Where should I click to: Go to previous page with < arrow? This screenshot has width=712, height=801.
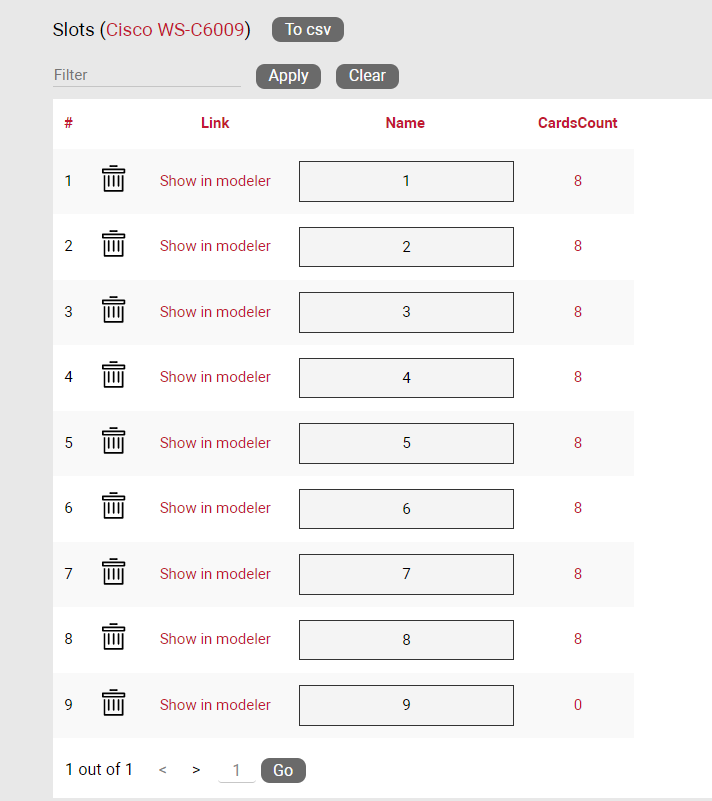(x=163, y=770)
